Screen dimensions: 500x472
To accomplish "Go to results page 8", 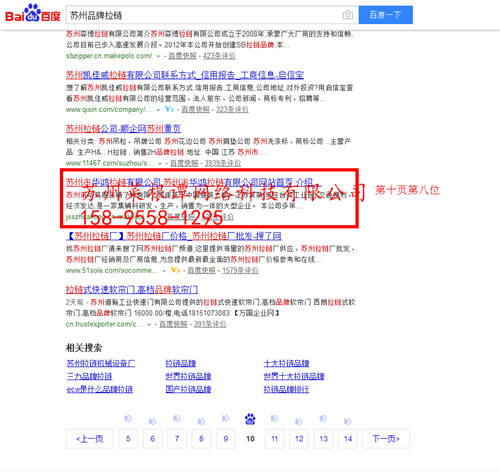I will [x=201, y=439].
